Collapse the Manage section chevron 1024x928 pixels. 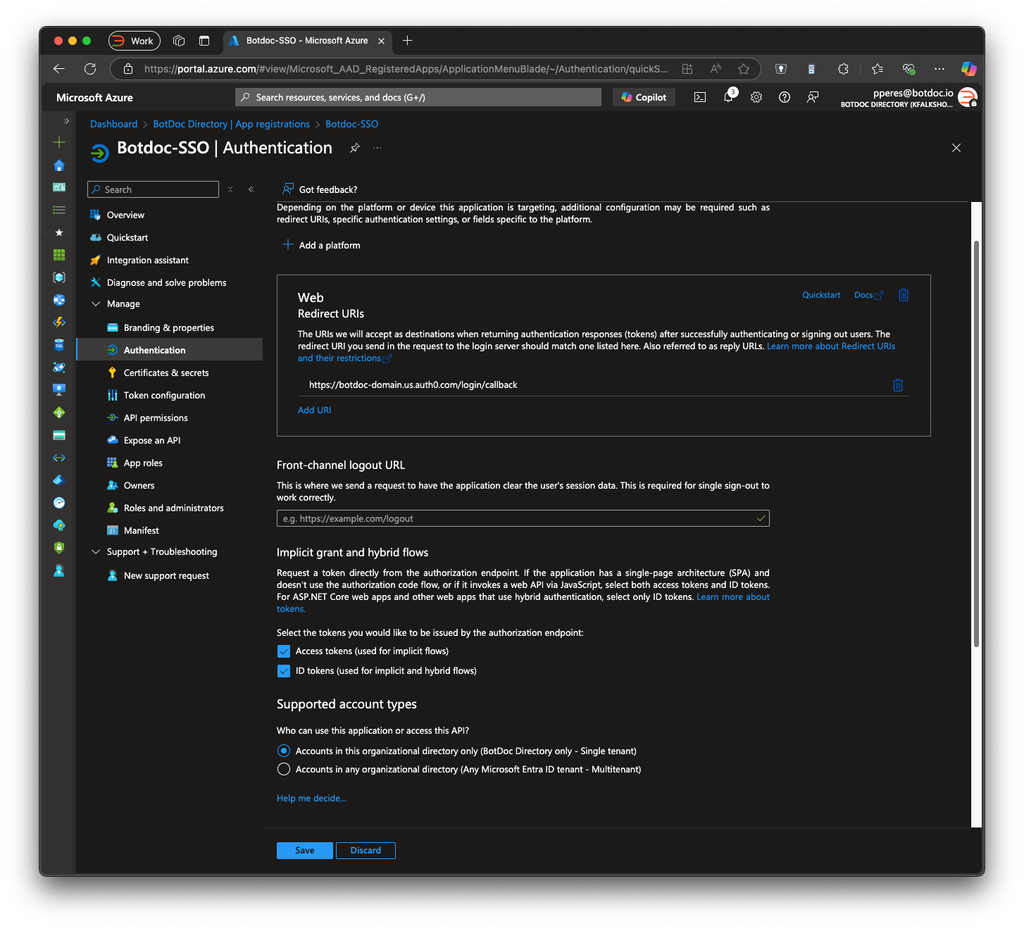95,303
